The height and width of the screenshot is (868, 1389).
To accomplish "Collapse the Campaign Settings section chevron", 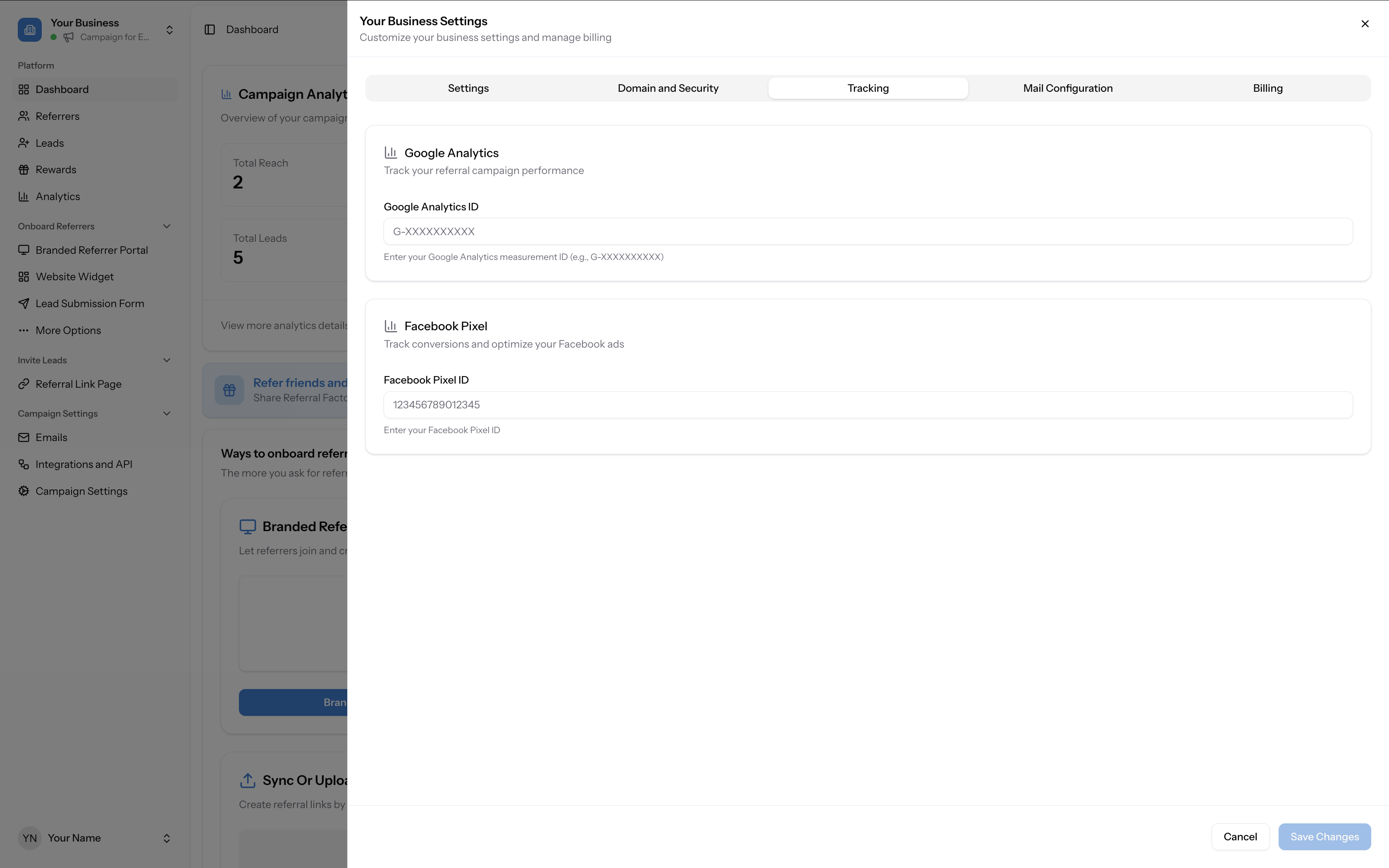I will (167, 413).
